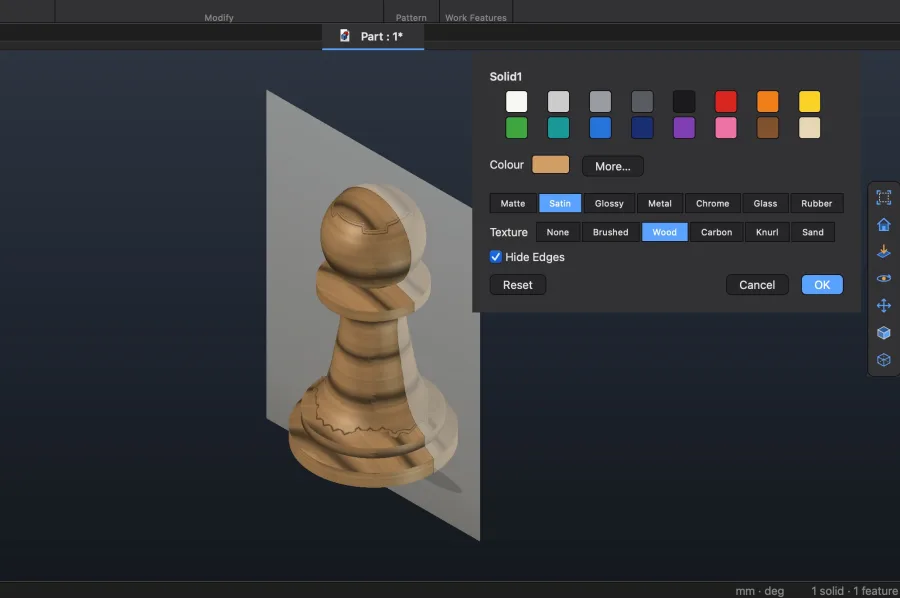This screenshot has width=900, height=598.
Task: Confirm appearance with OK button
Action: (822, 285)
